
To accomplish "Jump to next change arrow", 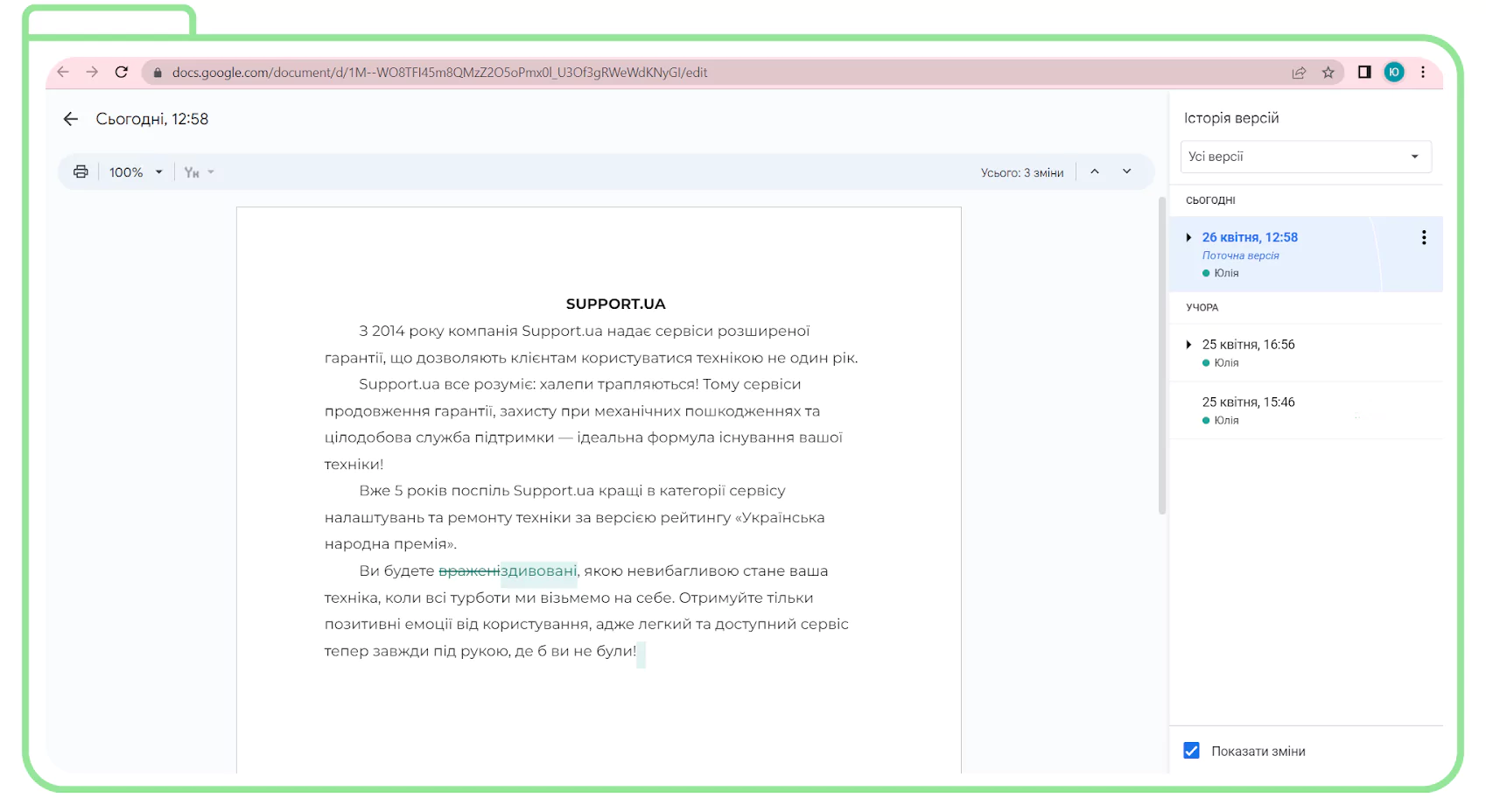I will click(1127, 171).
